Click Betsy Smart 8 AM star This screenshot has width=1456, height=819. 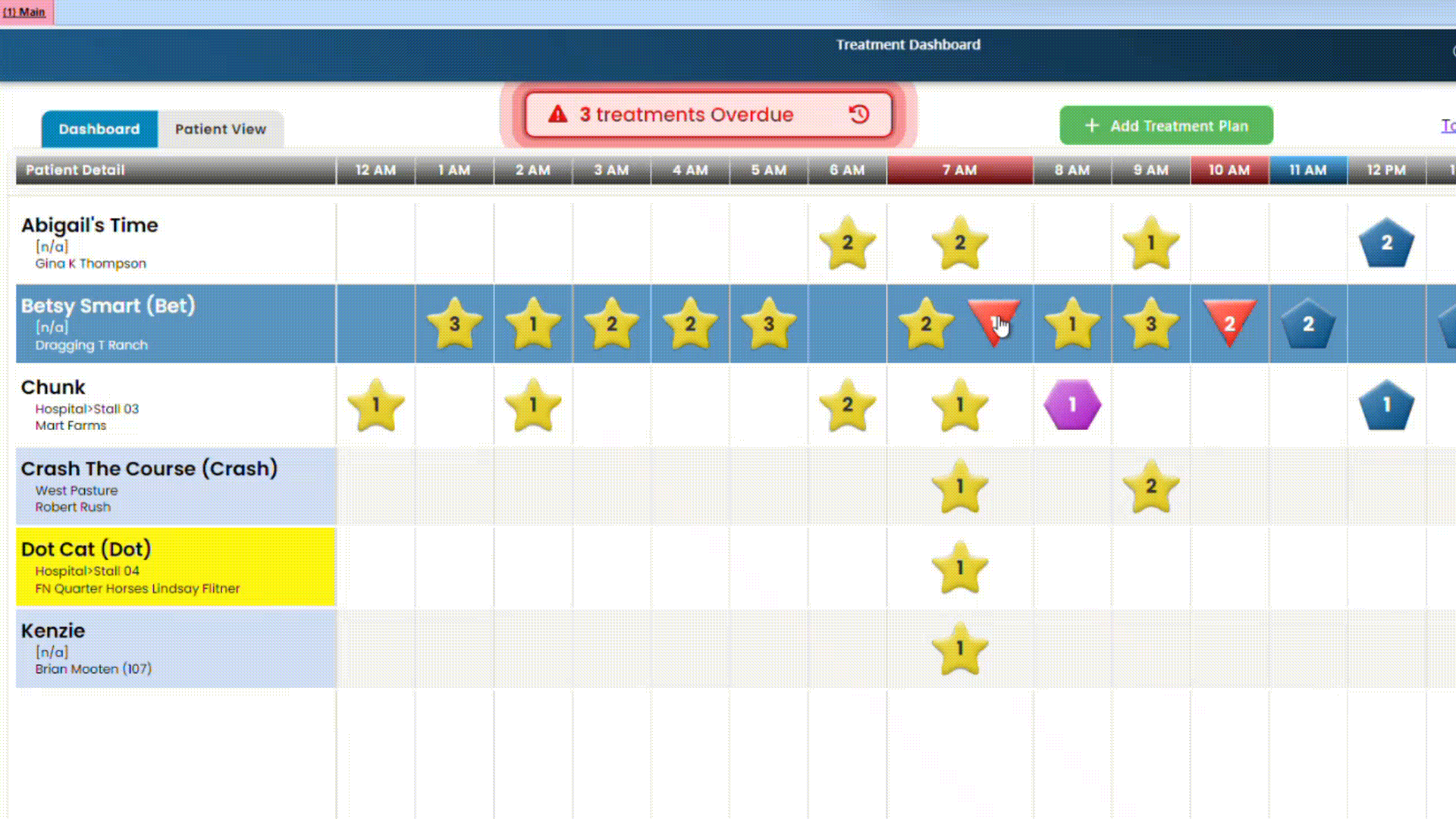(x=1072, y=324)
